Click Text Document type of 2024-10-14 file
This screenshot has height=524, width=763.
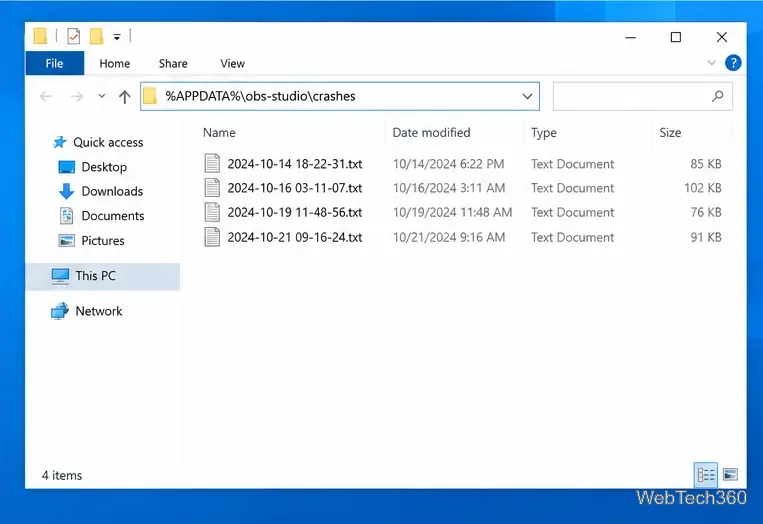tap(572, 164)
